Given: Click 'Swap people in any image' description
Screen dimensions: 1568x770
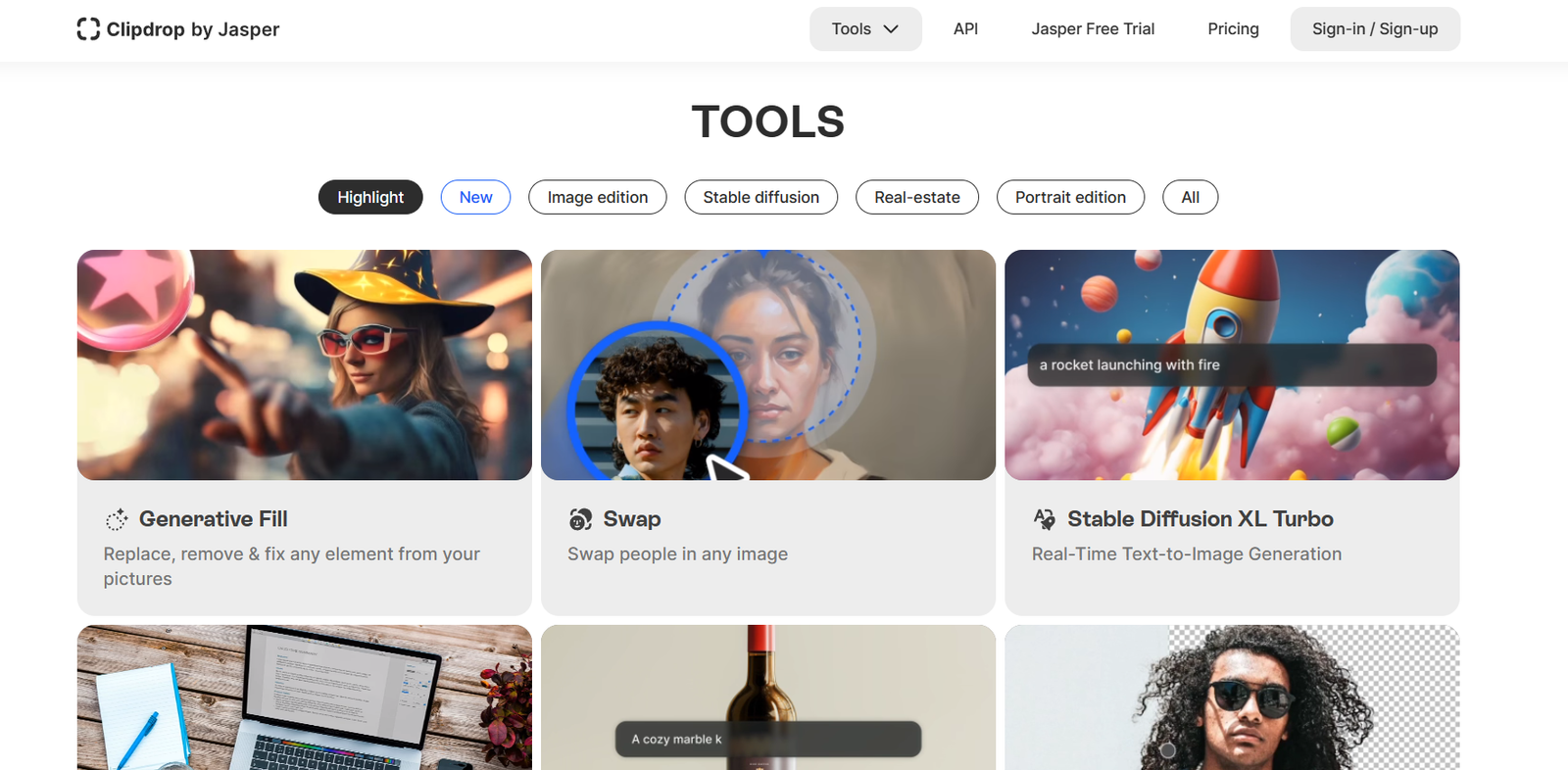Looking at the screenshot, I should [x=677, y=554].
